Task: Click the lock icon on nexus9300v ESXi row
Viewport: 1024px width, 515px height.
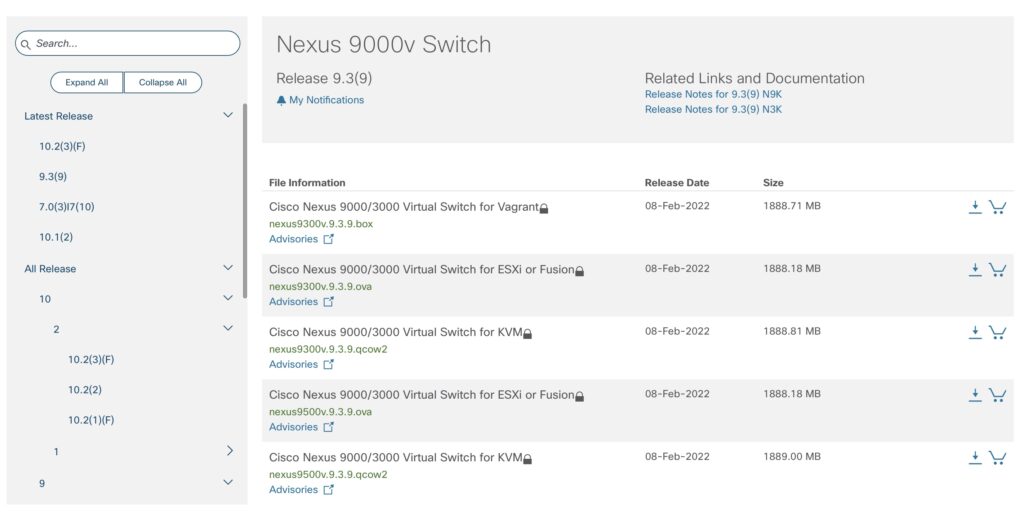Action: [x=579, y=271]
